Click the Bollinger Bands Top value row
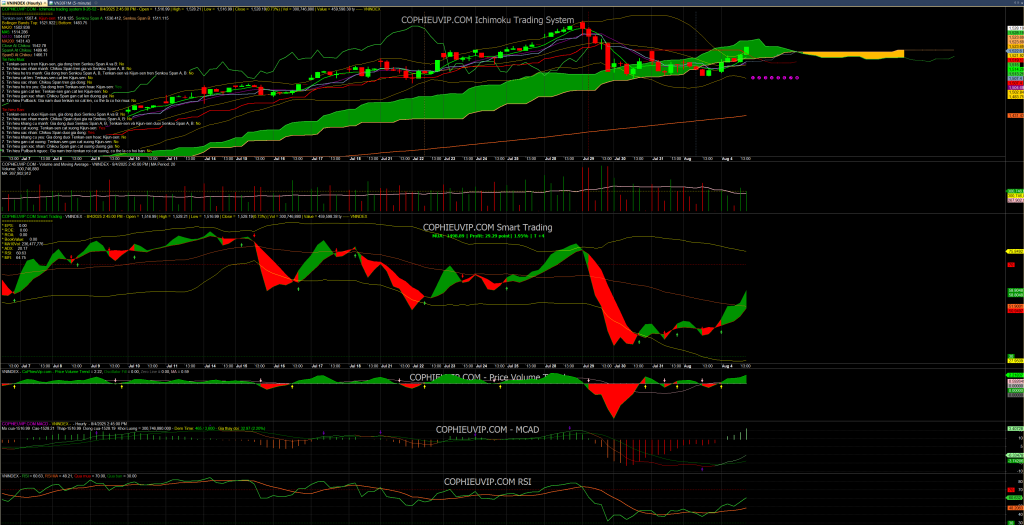The image size is (1024, 525). click(x=44, y=23)
